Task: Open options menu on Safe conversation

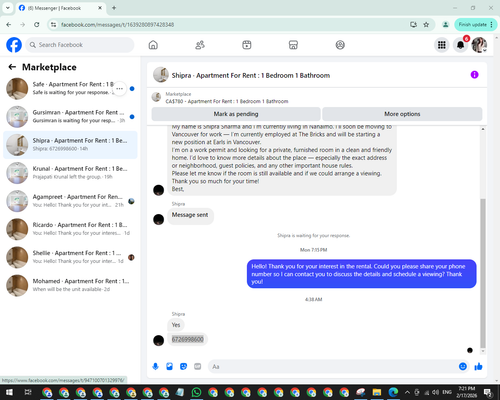Action: click(120, 89)
